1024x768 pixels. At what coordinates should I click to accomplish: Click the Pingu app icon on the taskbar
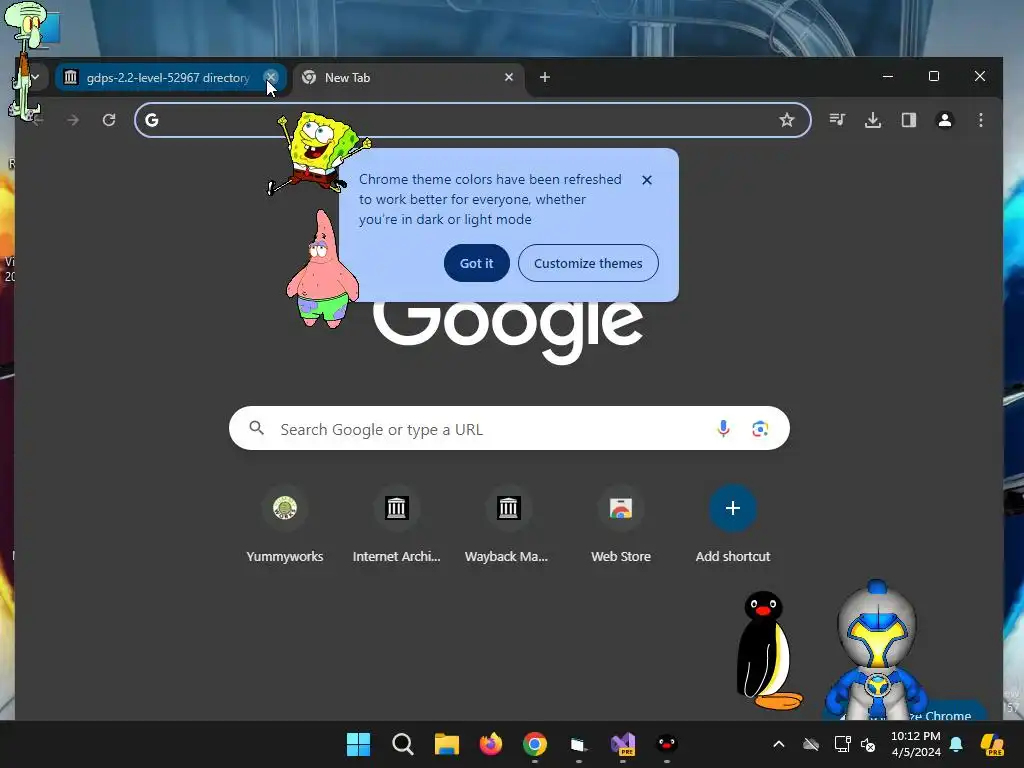coord(667,744)
